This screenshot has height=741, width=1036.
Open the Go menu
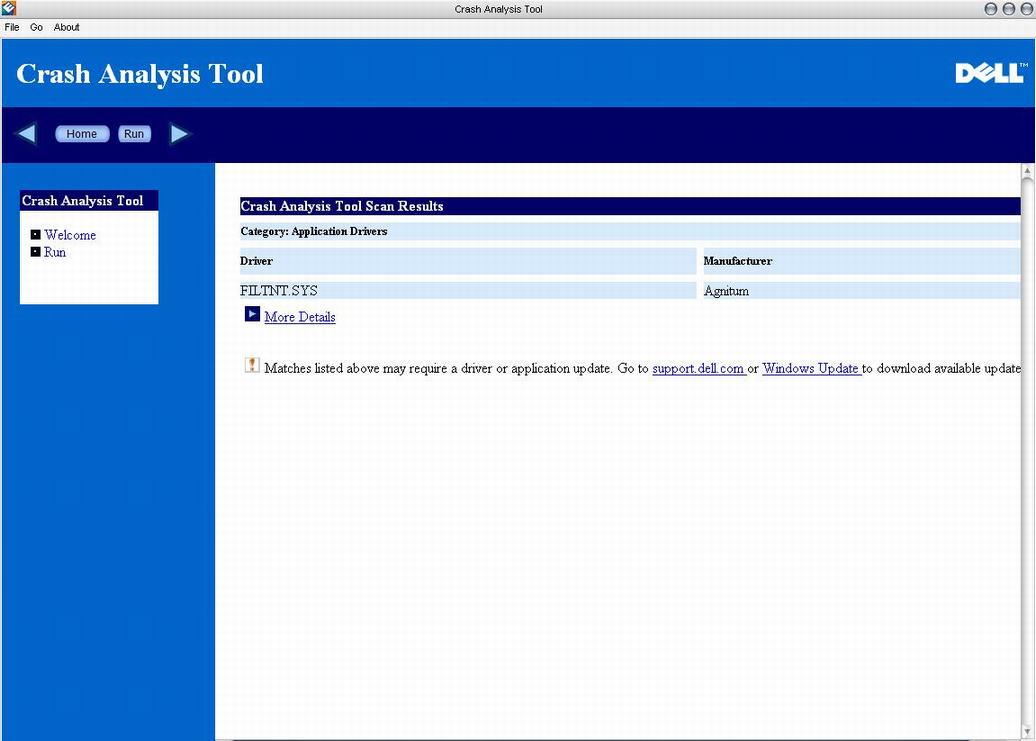point(36,27)
